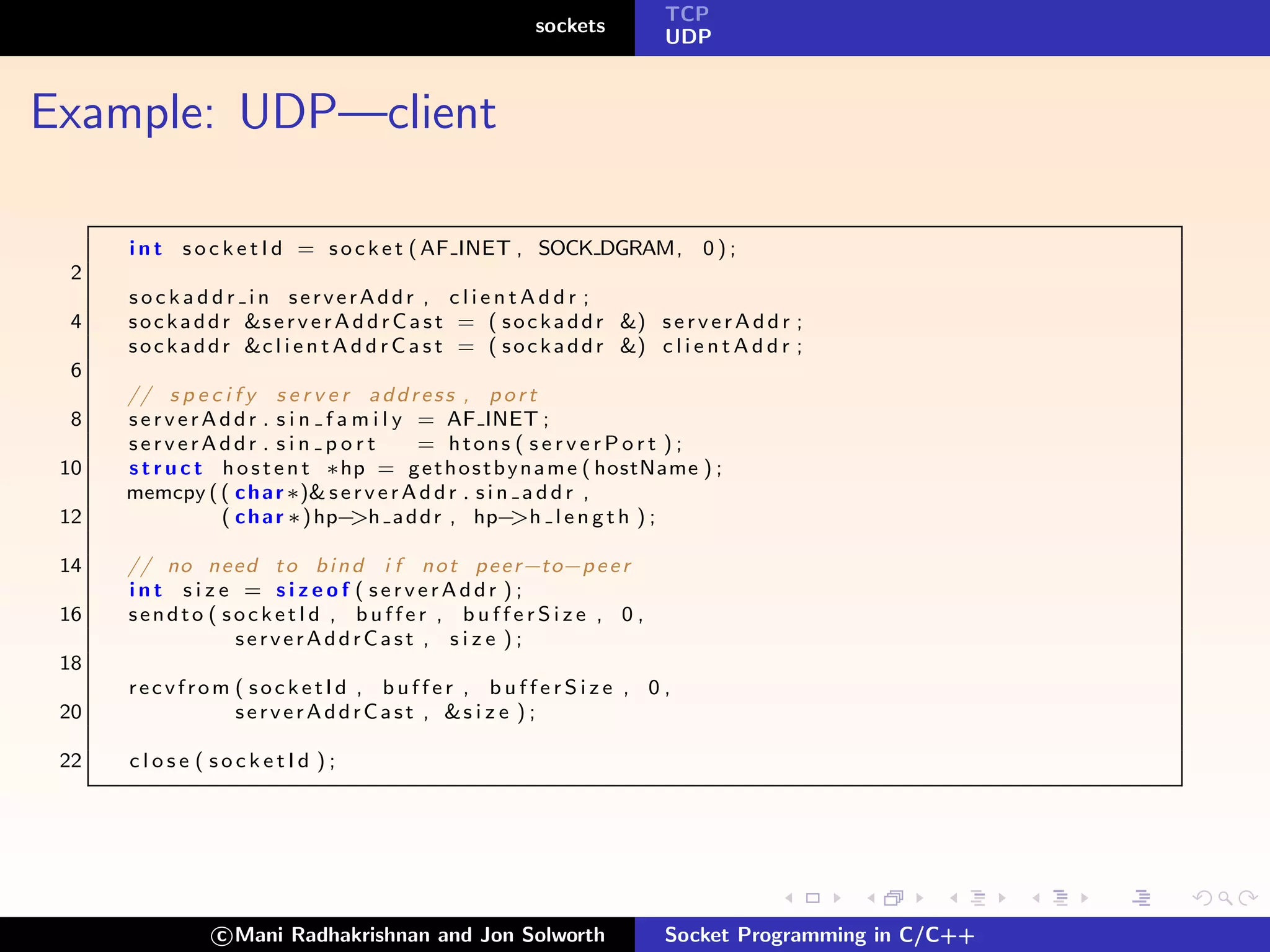Image resolution: width=1270 pixels, height=952 pixels.
Task: Click the serverAddr.sin_family assignment
Action: (x=339, y=420)
